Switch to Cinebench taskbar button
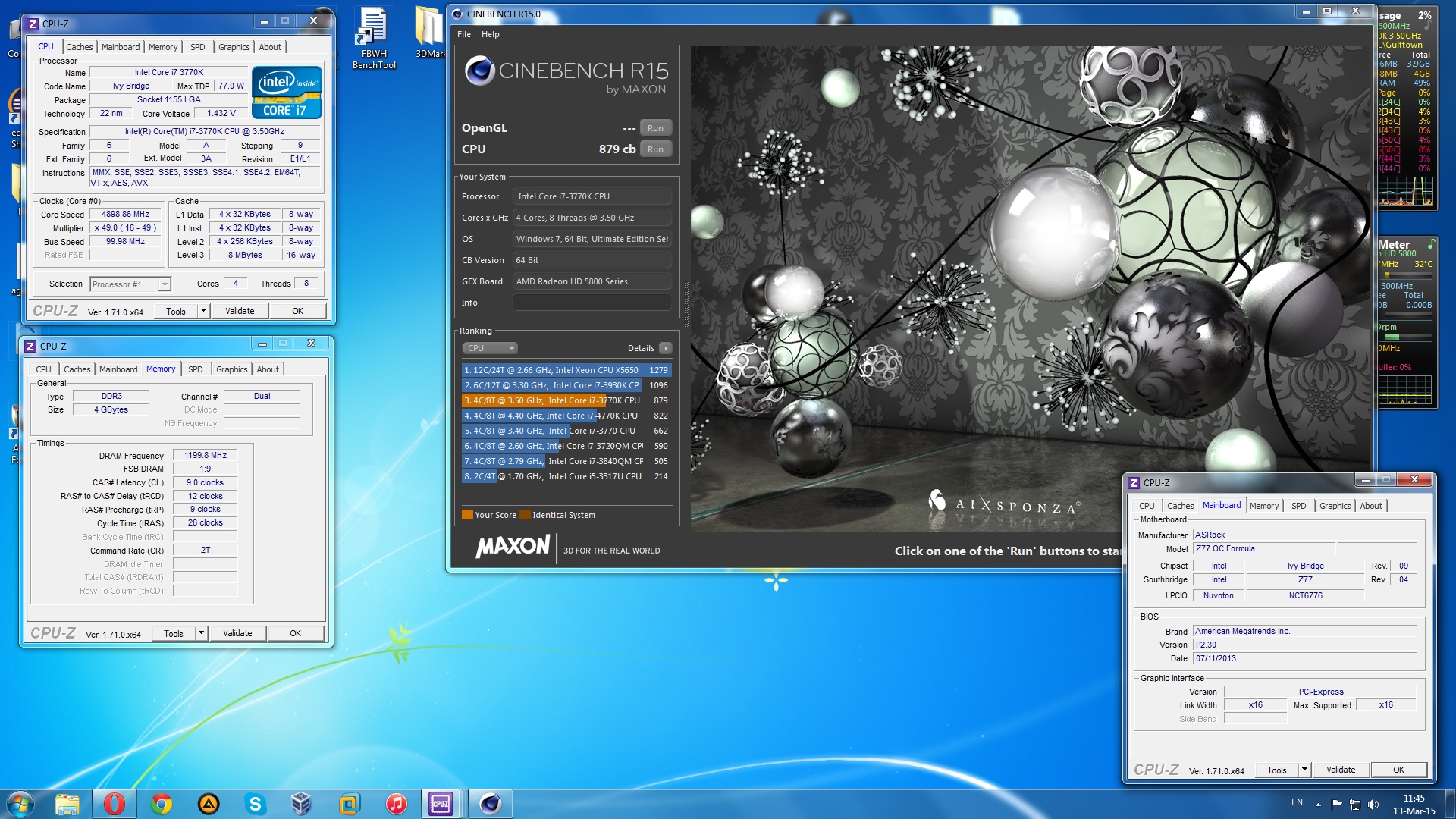 tap(490, 804)
